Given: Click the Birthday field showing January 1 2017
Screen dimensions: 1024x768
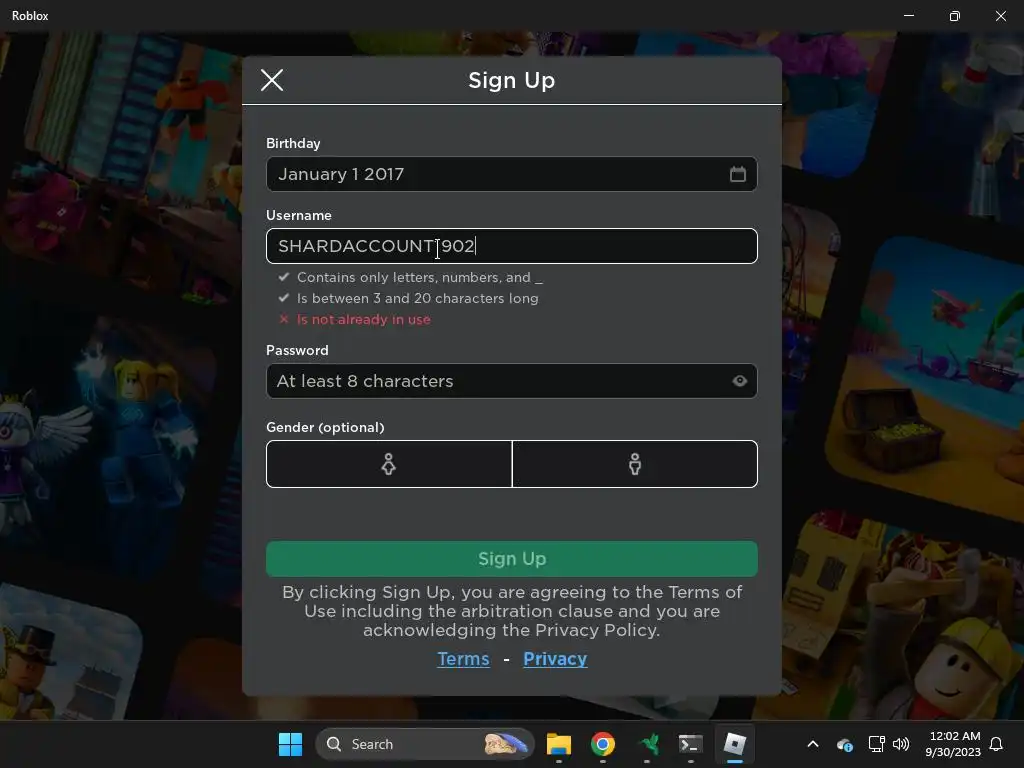Looking at the screenshot, I should [511, 174].
